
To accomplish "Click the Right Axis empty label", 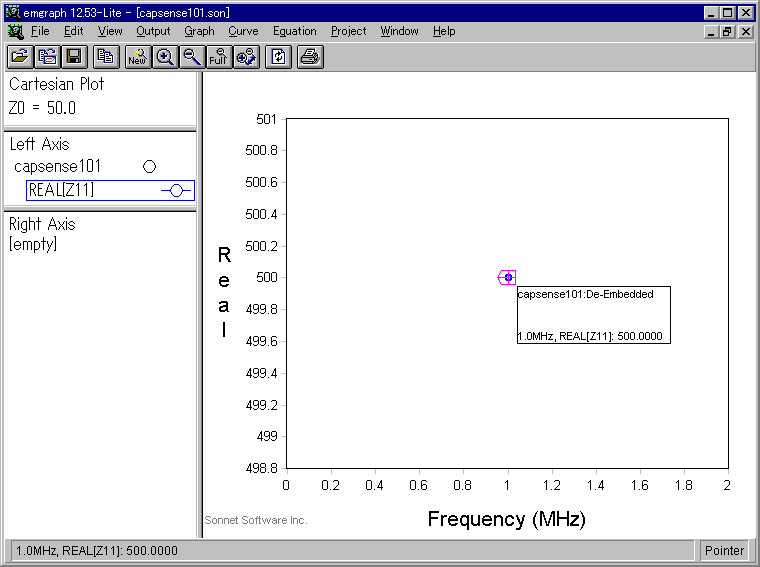I will coord(33,244).
